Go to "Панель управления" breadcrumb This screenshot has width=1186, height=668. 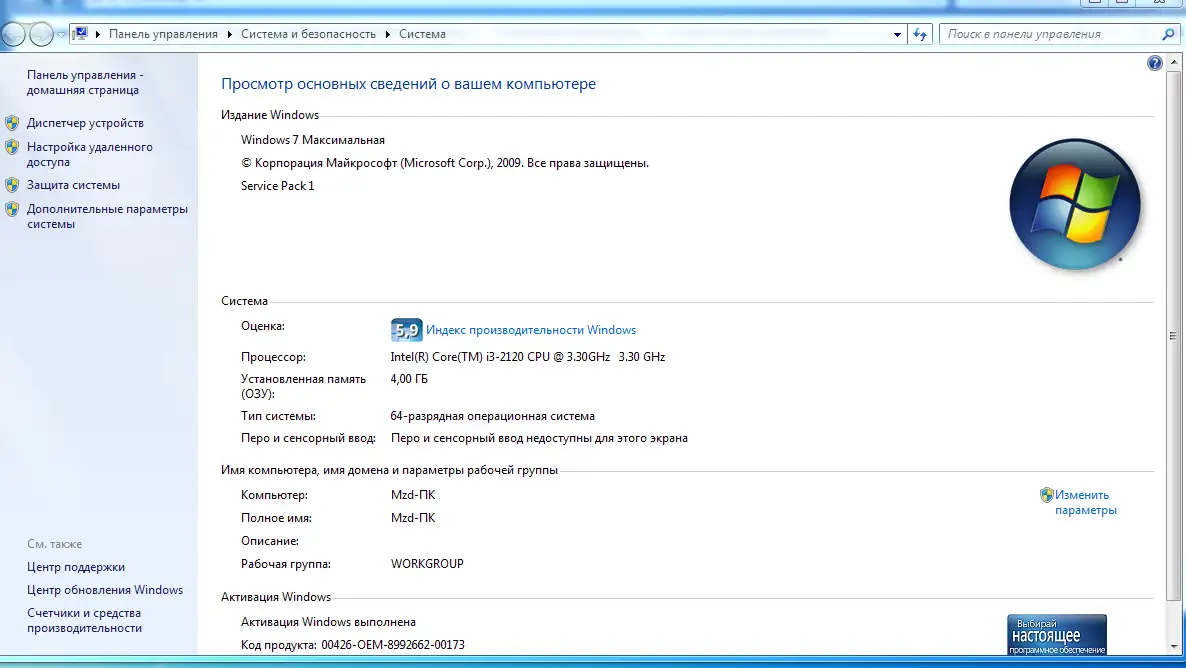pos(163,34)
